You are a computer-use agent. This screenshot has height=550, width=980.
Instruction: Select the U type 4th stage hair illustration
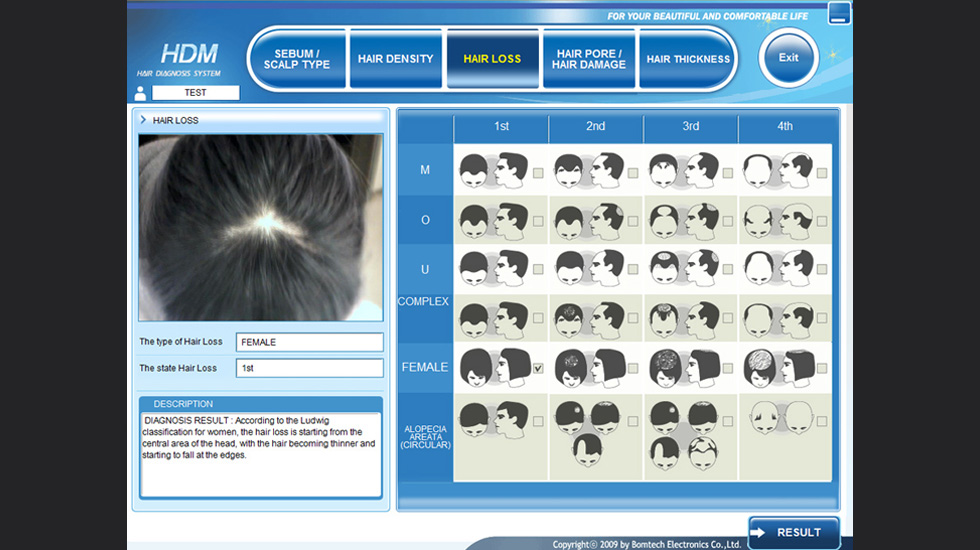[x=777, y=269]
